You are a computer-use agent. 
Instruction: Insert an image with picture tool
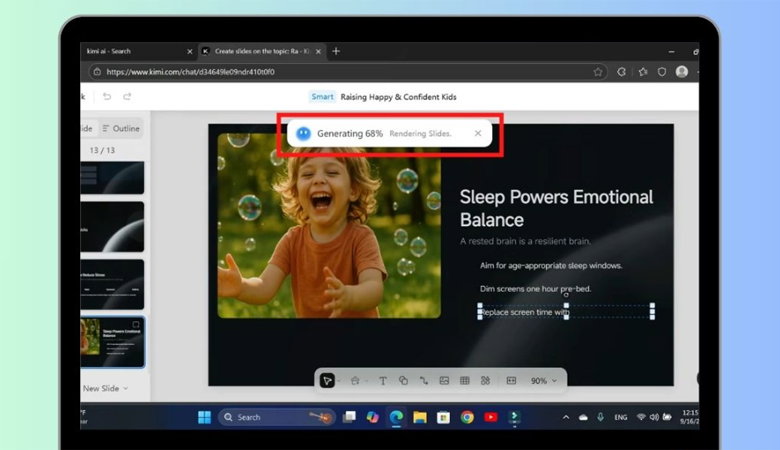click(x=444, y=381)
